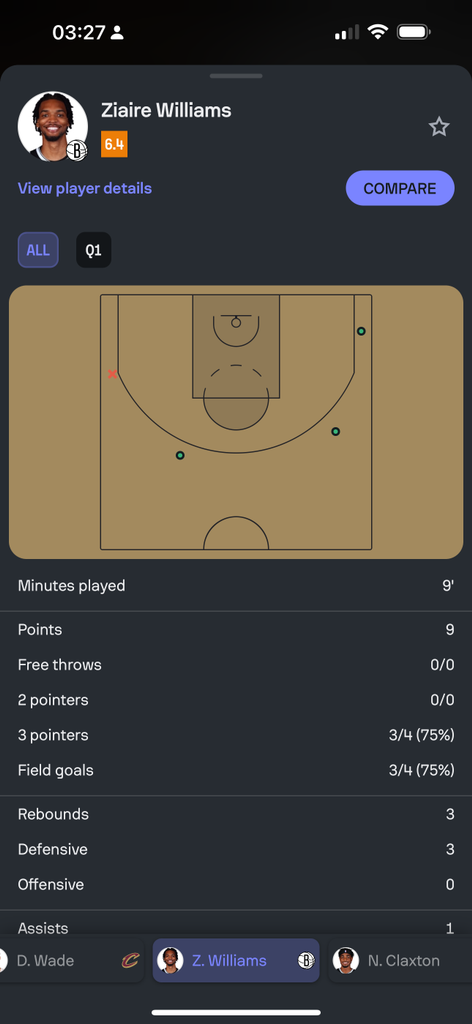Switch to N. Claxton player tab
Screen dimensions: 472x1024
(400, 961)
